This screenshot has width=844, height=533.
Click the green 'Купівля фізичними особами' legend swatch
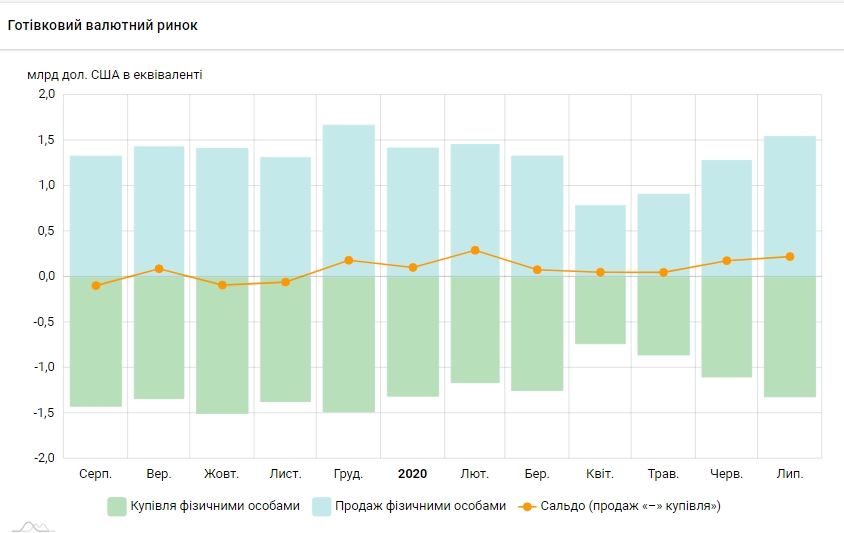[116, 506]
